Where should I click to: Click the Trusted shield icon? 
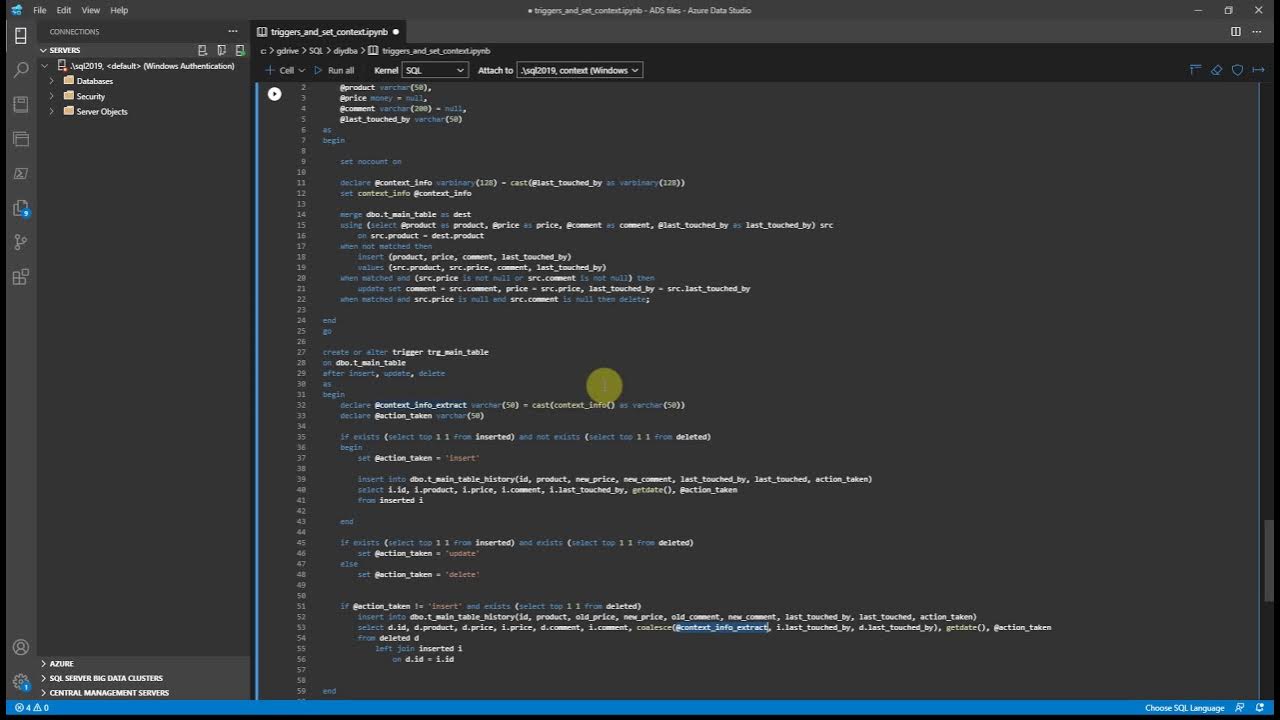pos(1237,70)
